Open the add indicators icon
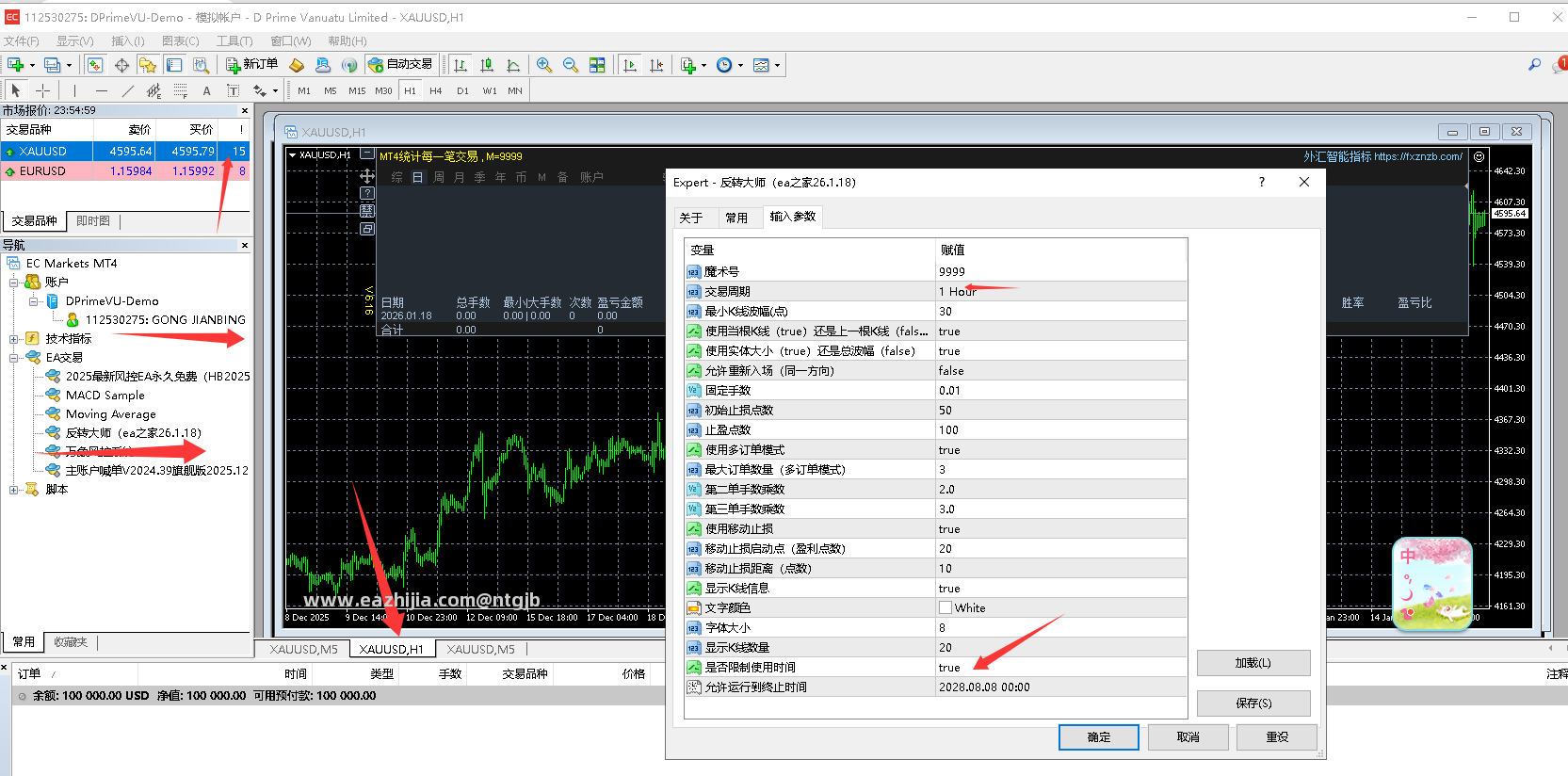Image resolution: width=1568 pixels, height=776 pixels. 687,65
